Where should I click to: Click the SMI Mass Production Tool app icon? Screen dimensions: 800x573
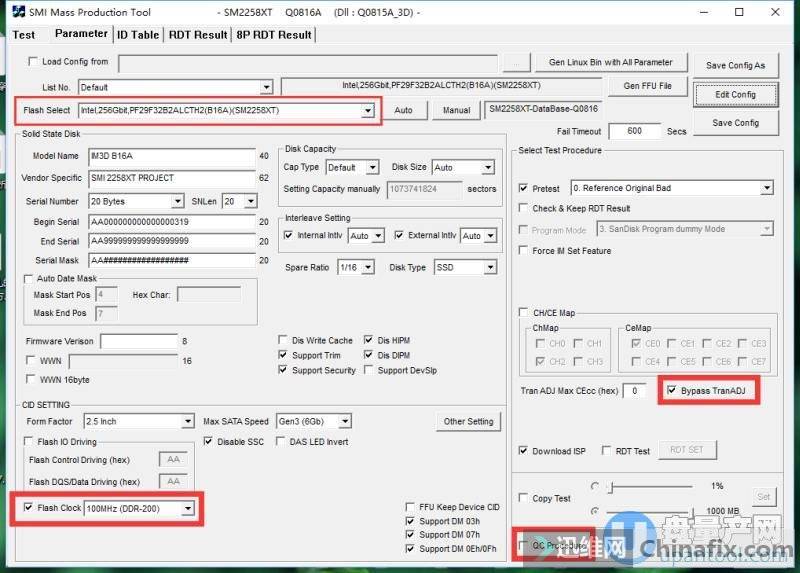(x=18, y=12)
